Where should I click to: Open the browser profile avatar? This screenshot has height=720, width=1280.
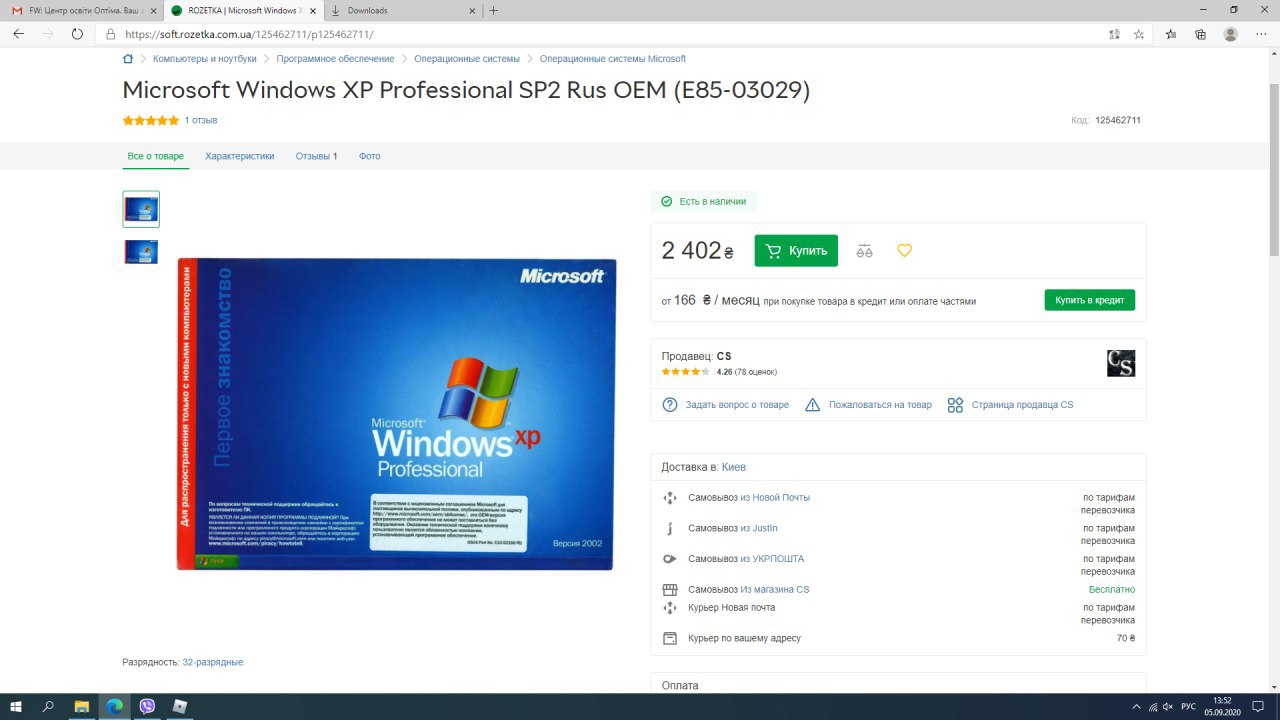point(1230,34)
